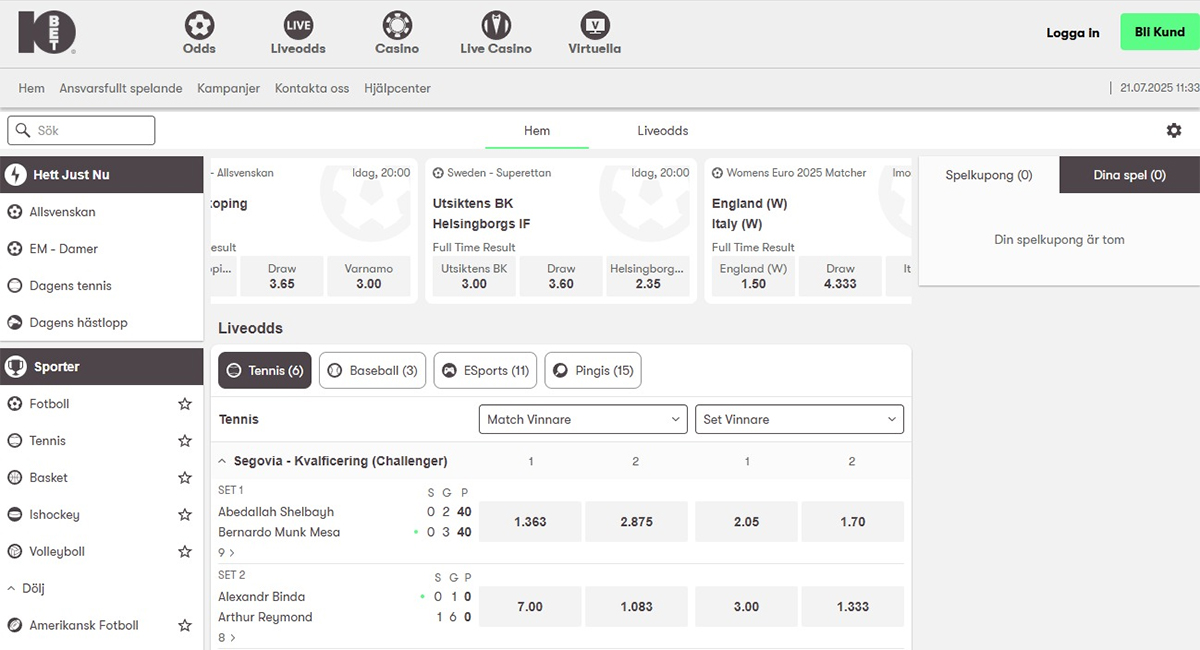
Task: Select Dina spel (0) tab
Action: (1130, 175)
